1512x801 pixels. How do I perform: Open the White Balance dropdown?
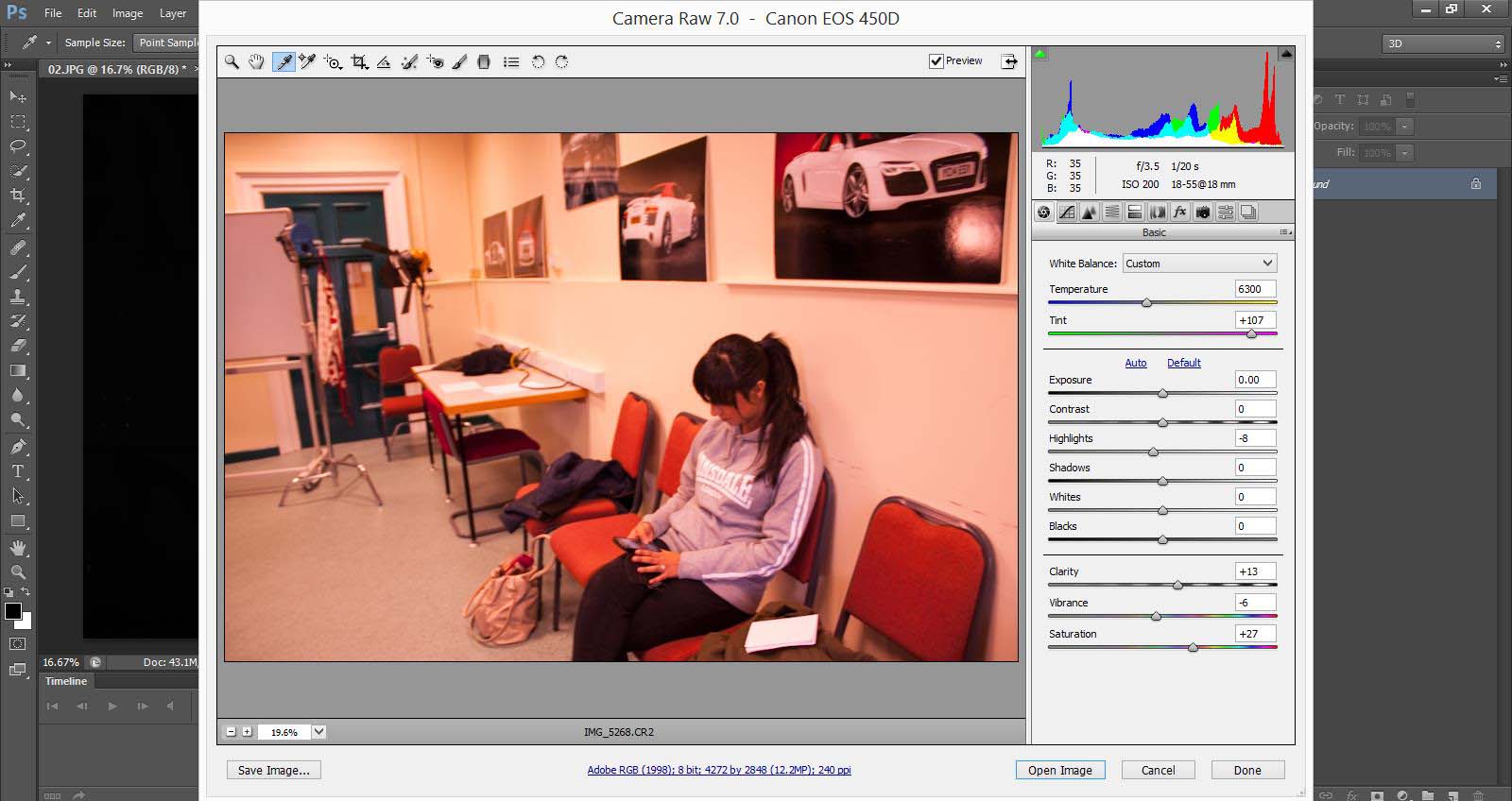1198,264
